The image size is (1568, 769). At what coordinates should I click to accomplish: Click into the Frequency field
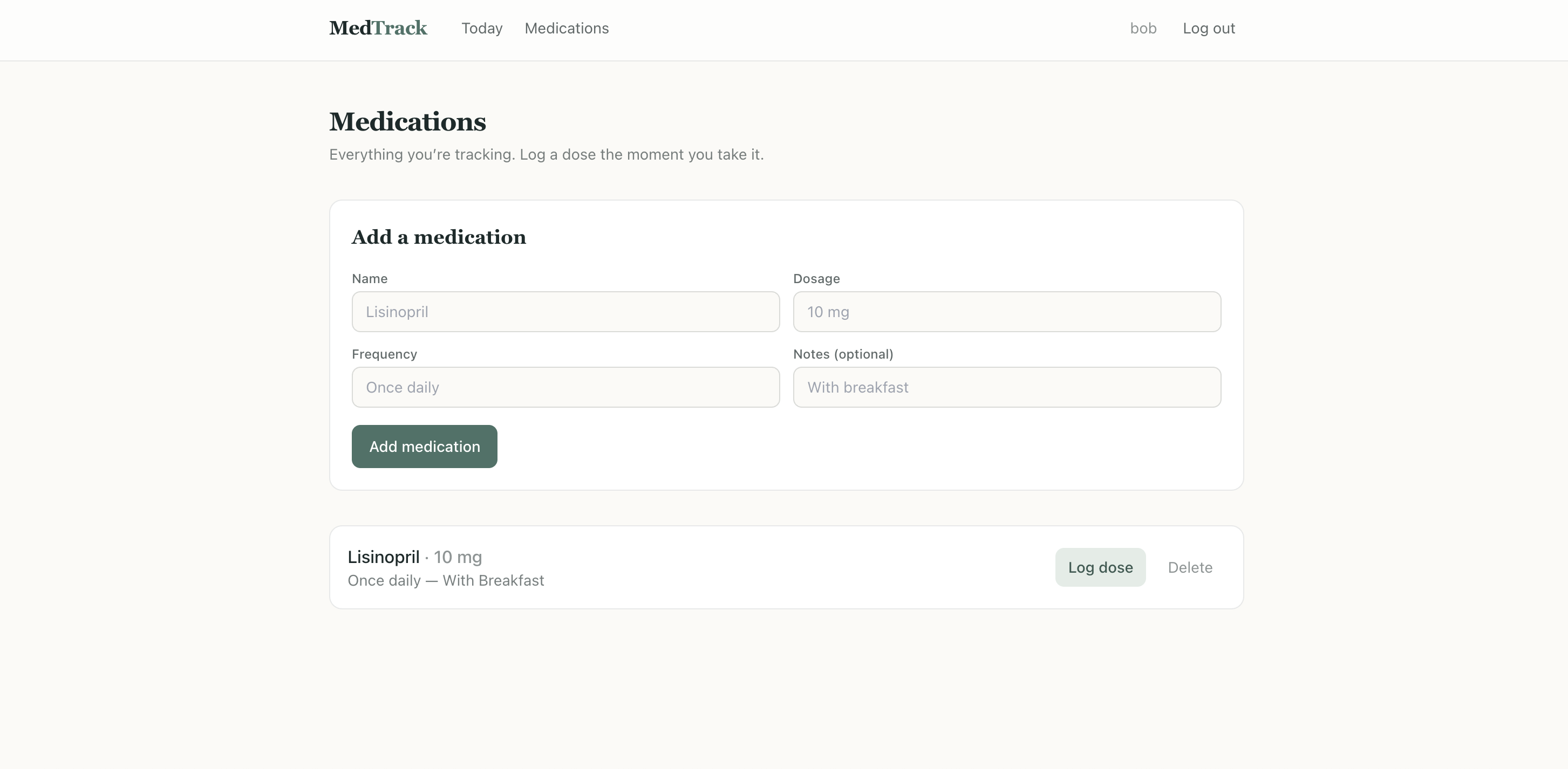[x=565, y=387]
